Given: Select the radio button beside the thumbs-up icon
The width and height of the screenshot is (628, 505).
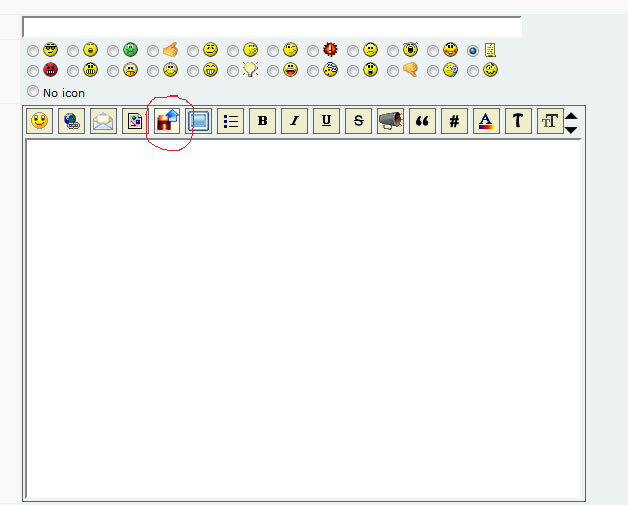Looking at the screenshot, I should click(x=153, y=51).
